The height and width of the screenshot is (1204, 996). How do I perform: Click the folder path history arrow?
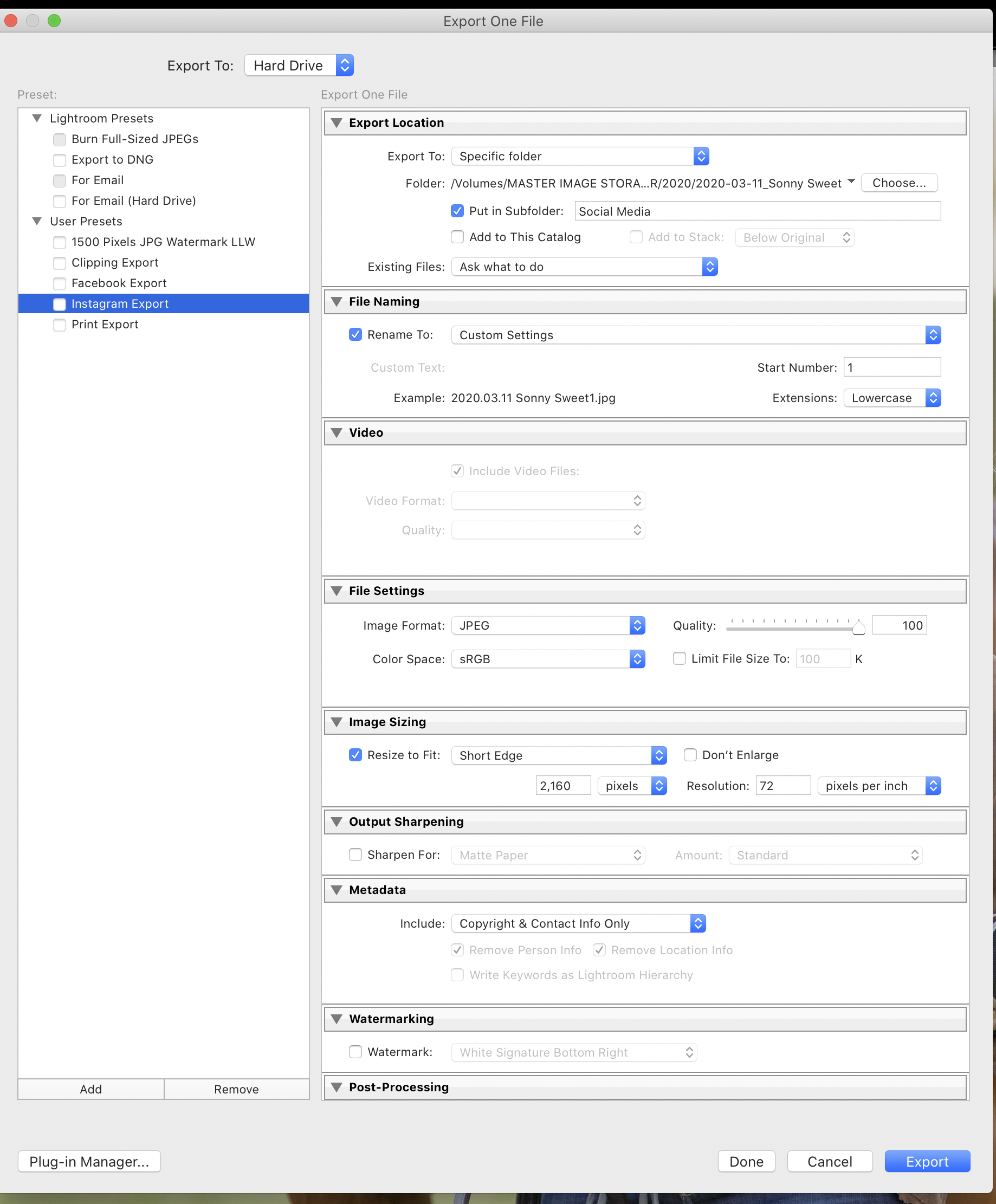(x=851, y=182)
